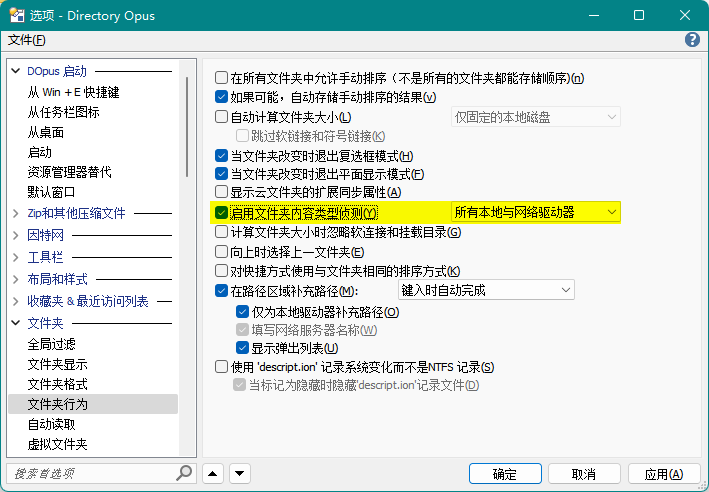Open the 所有本地与网络驱动器 dropdown
Image resolution: width=709 pixels, height=492 pixels.
click(x=535, y=212)
